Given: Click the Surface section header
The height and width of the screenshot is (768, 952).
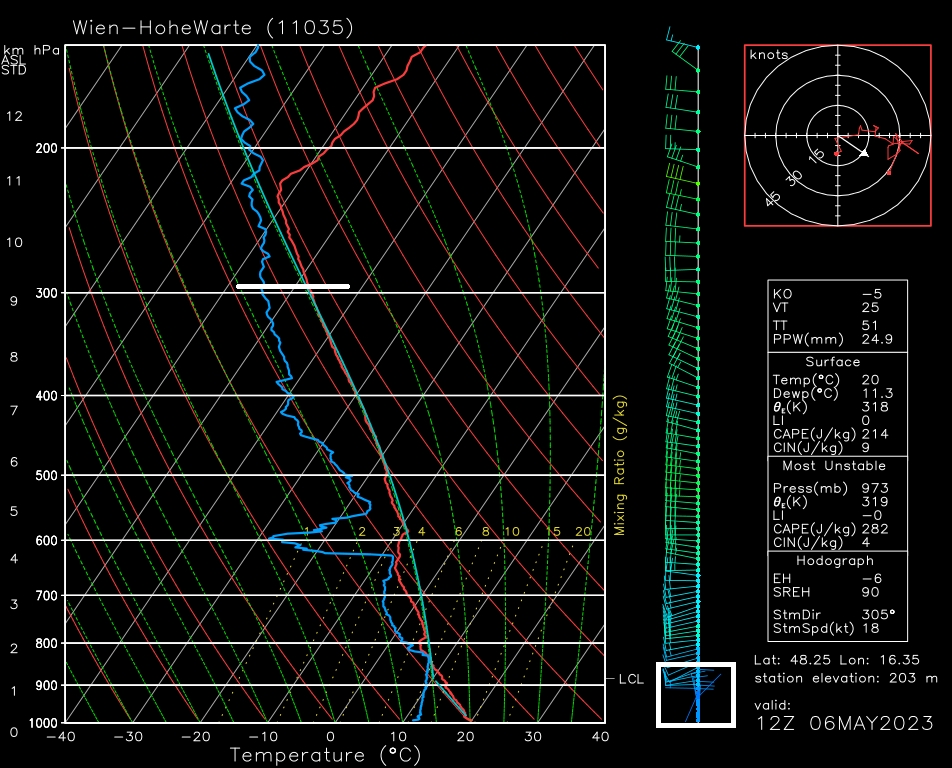Looking at the screenshot, I should tap(832, 362).
